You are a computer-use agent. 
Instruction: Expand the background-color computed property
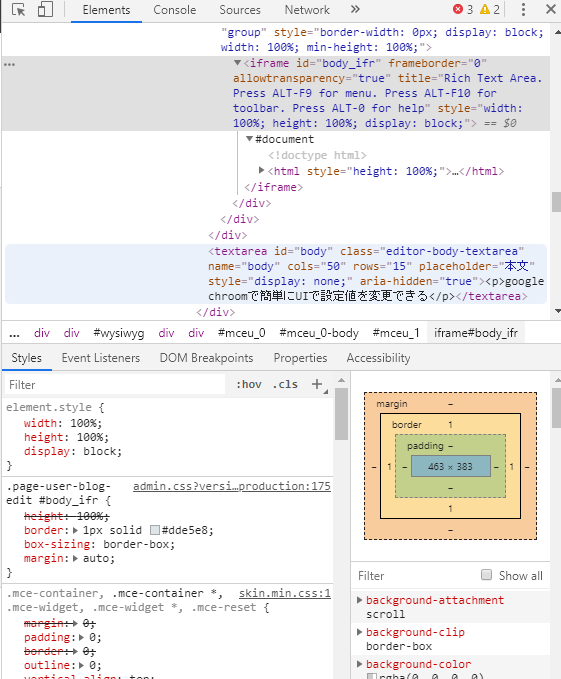point(359,664)
